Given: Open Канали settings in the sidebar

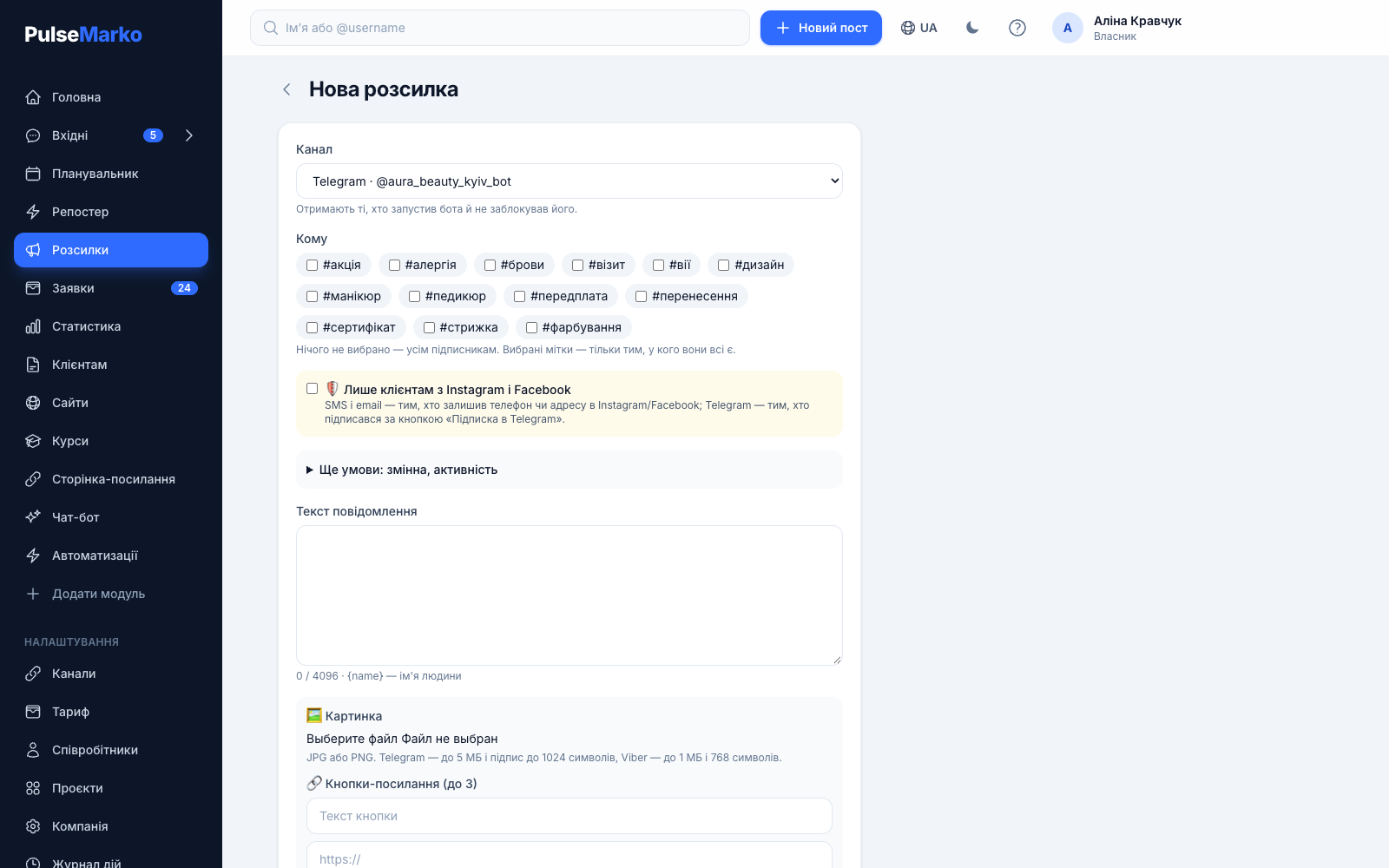Looking at the screenshot, I should (111, 674).
